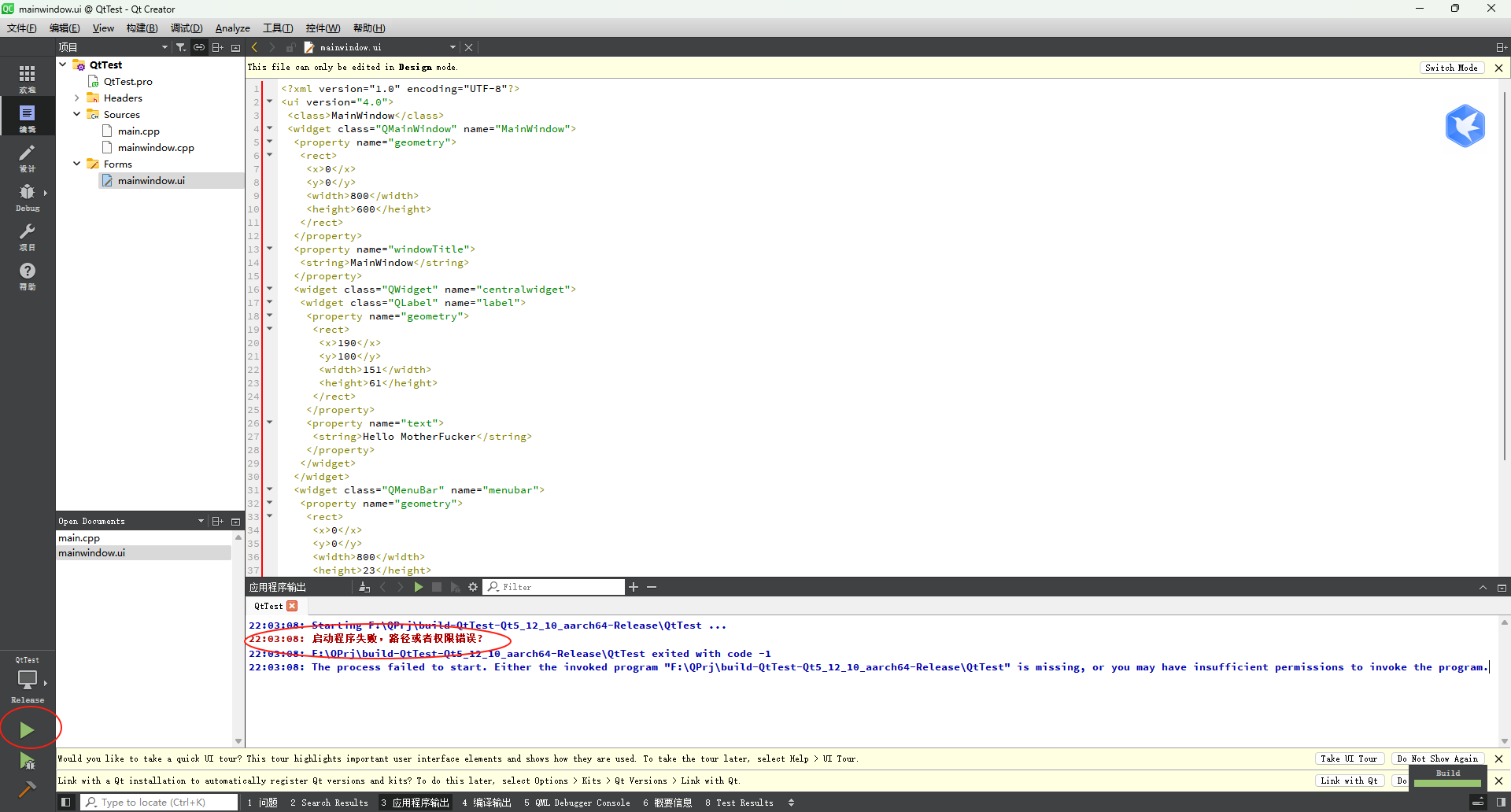The image size is (1511, 812).
Task: Open the 构建(B) menu
Action: click(142, 28)
